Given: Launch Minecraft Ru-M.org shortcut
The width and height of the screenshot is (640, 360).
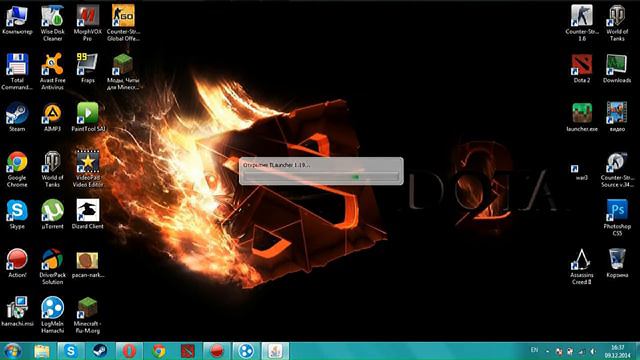Looking at the screenshot, I should pyautogui.click(x=87, y=315).
